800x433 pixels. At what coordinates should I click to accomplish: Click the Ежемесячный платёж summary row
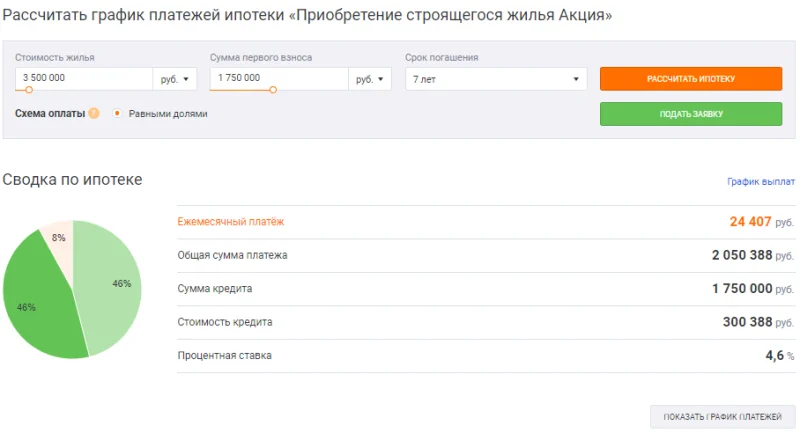click(x=485, y=222)
